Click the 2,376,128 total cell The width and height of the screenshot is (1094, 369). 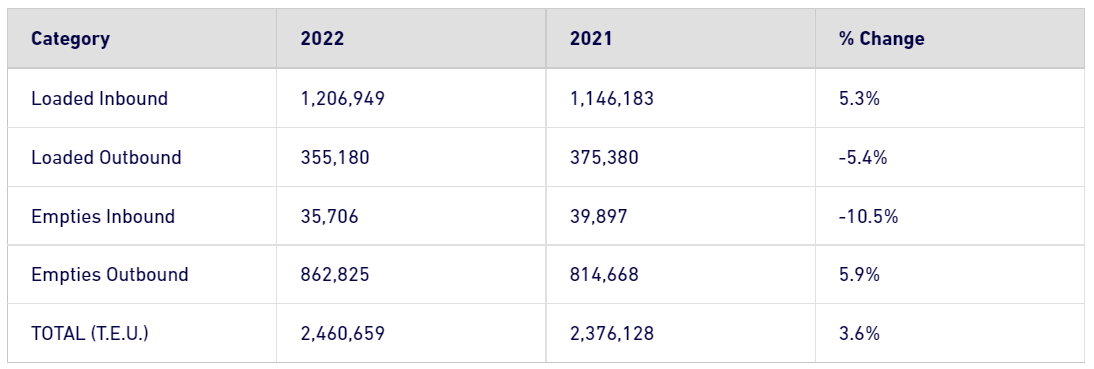(x=612, y=333)
